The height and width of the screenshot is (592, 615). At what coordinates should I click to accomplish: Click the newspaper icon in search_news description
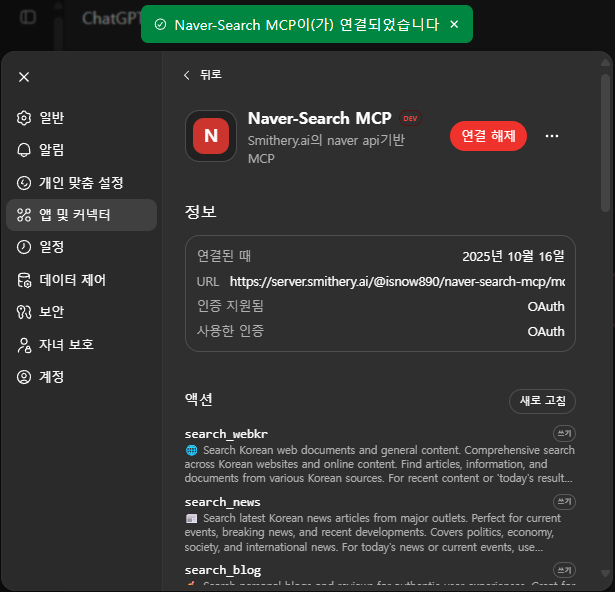pyautogui.click(x=191, y=519)
